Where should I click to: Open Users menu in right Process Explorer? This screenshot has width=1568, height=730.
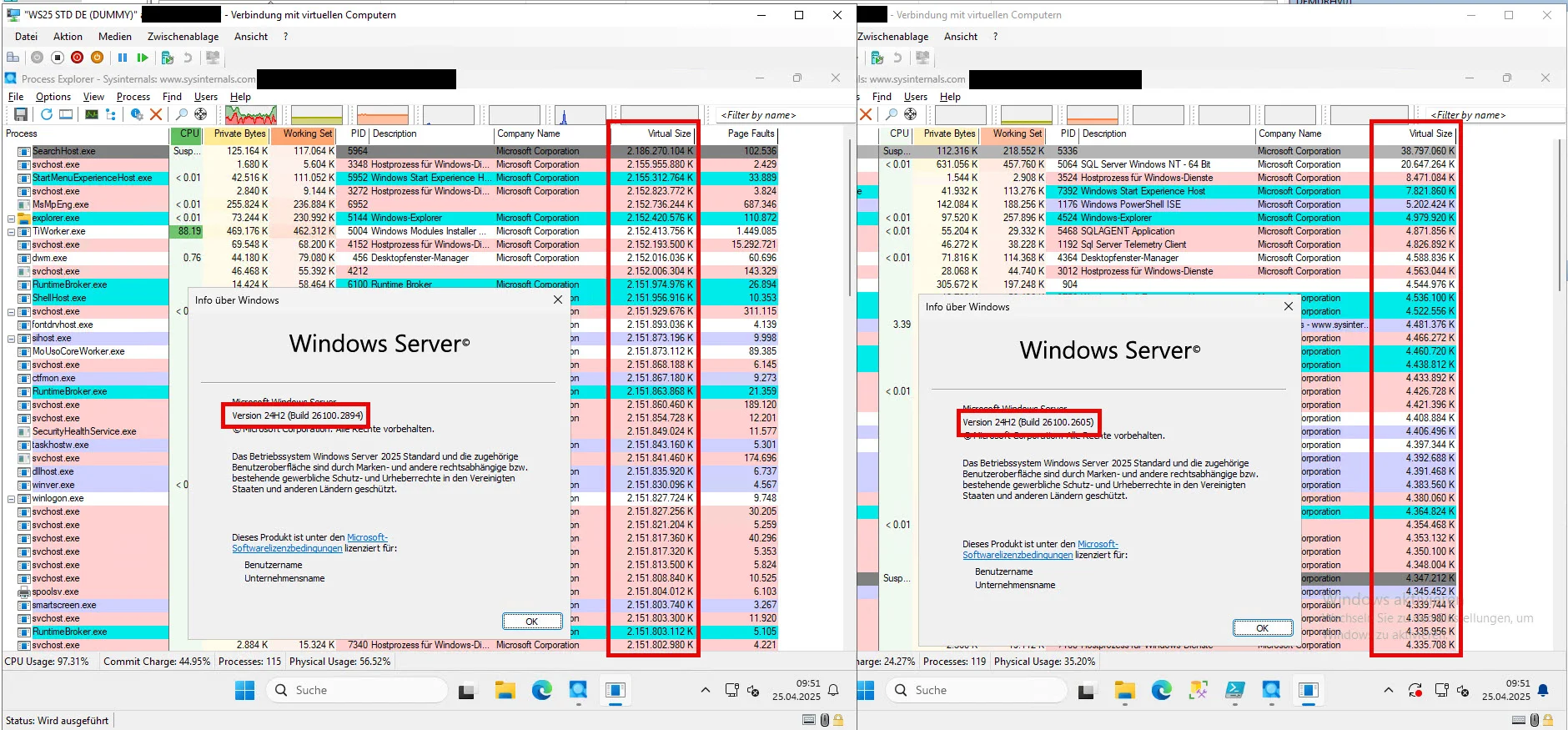(916, 97)
